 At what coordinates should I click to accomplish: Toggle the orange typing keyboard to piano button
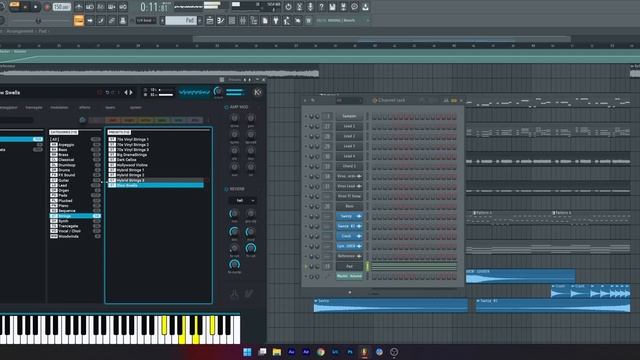point(79,20)
